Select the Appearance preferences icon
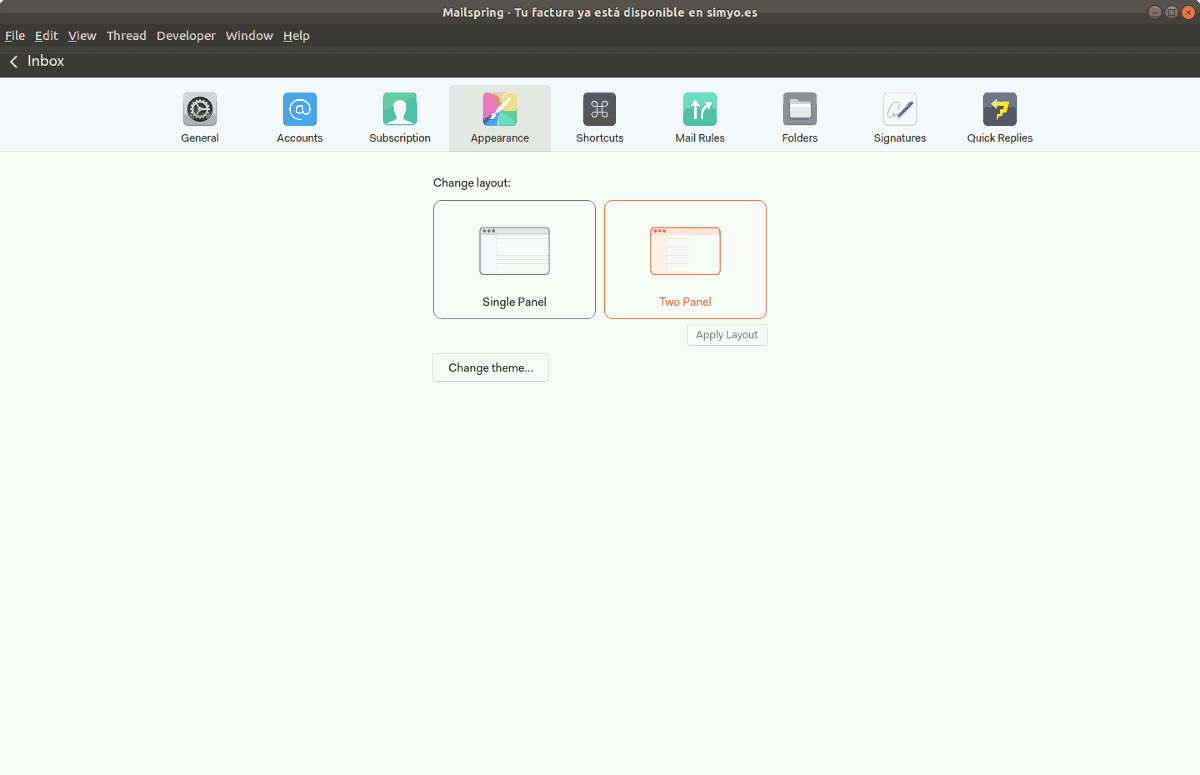This screenshot has width=1200, height=775. pyautogui.click(x=500, y=109)
